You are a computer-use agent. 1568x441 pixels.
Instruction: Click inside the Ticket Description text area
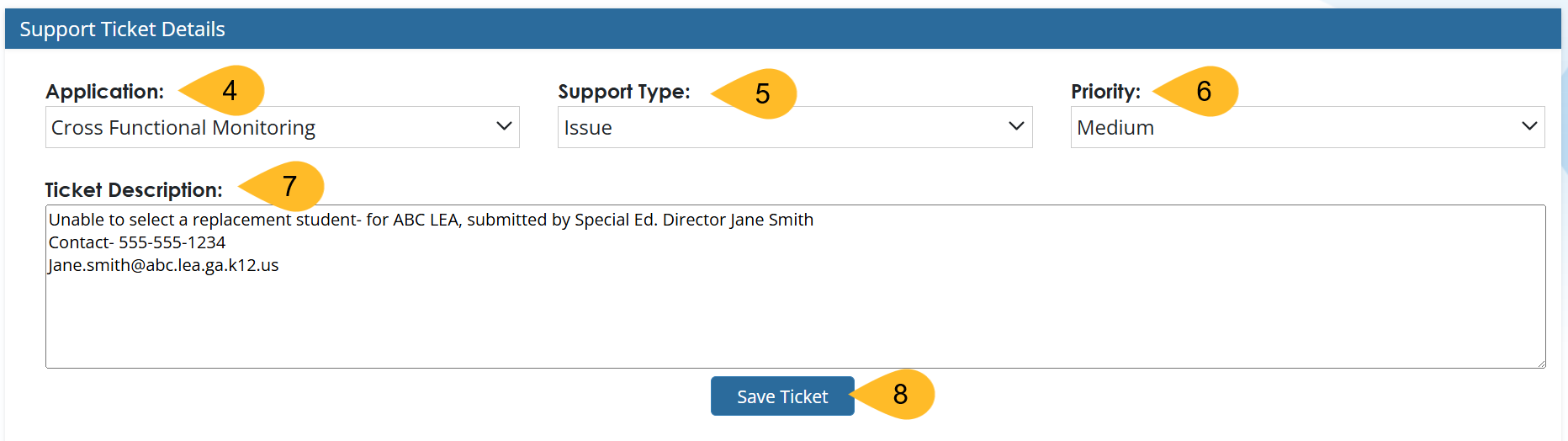click(x=794, y=320)
